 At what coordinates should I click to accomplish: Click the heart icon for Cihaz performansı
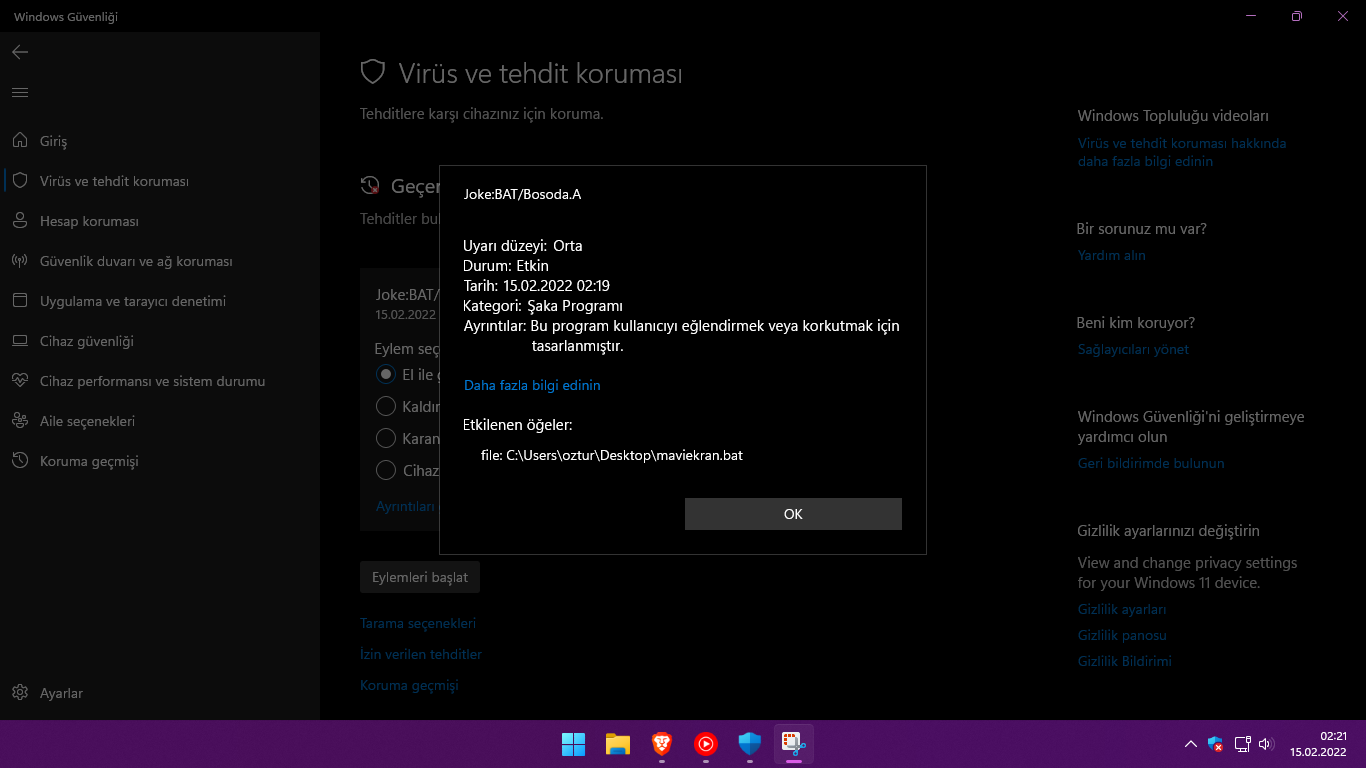(x=20, y=381)
